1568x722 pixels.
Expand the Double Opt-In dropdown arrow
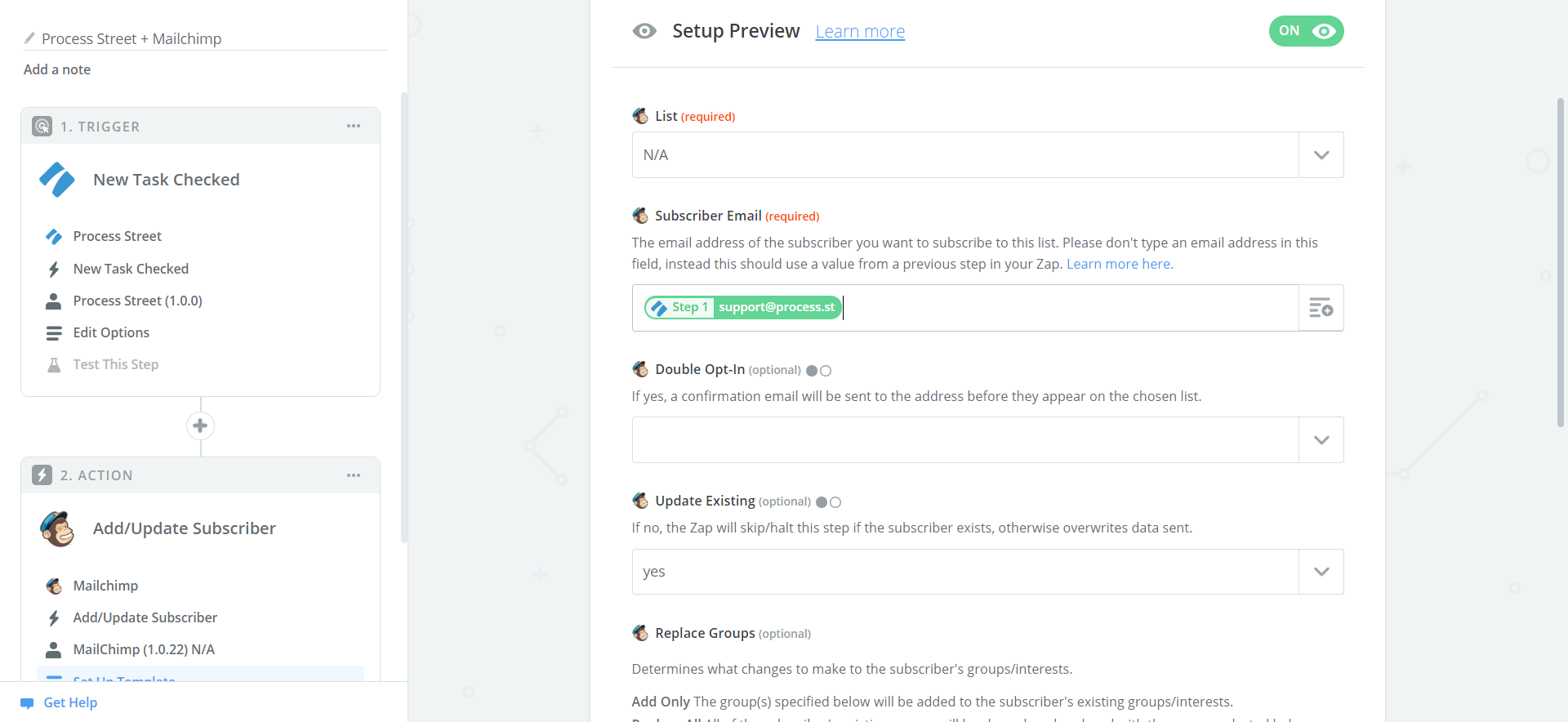coord(1321,440)
